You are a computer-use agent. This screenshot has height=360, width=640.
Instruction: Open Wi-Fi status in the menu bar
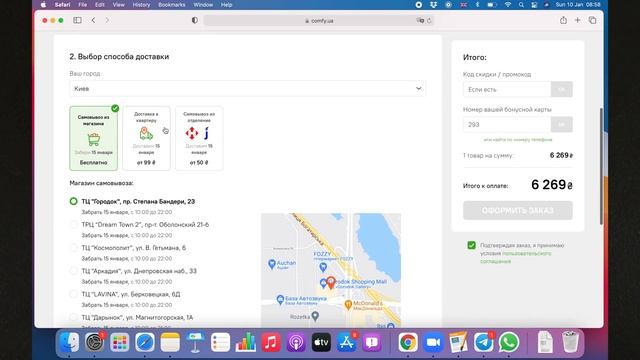508,5
